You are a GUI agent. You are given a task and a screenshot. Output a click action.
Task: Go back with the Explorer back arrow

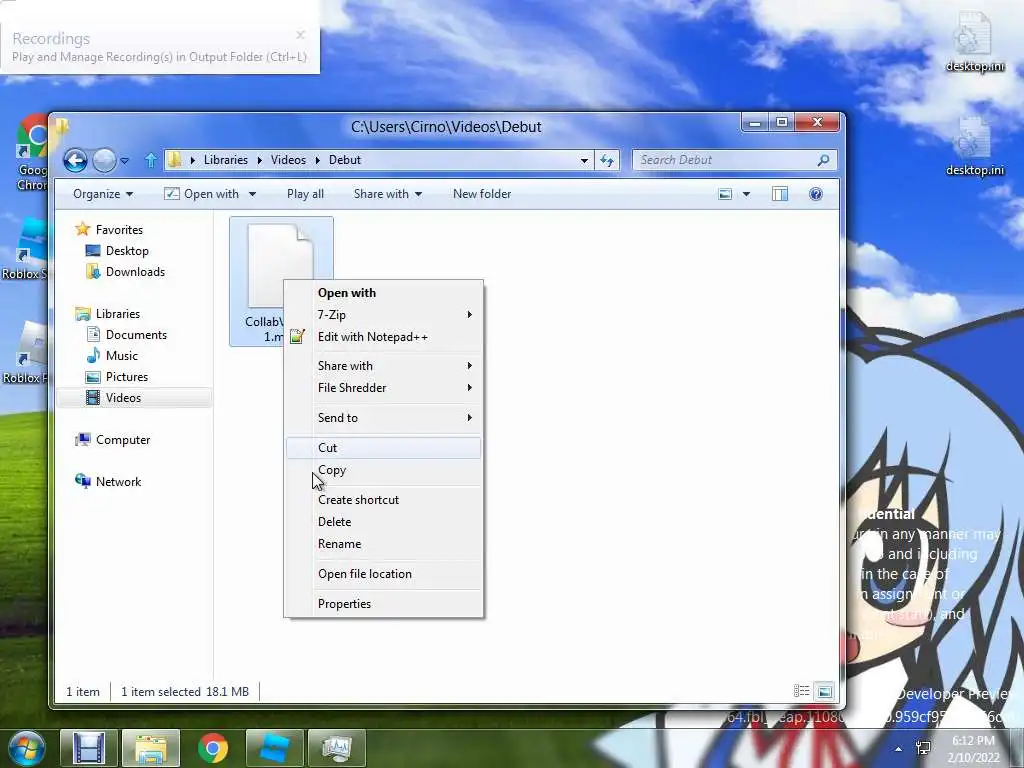[x=75, y=160]
